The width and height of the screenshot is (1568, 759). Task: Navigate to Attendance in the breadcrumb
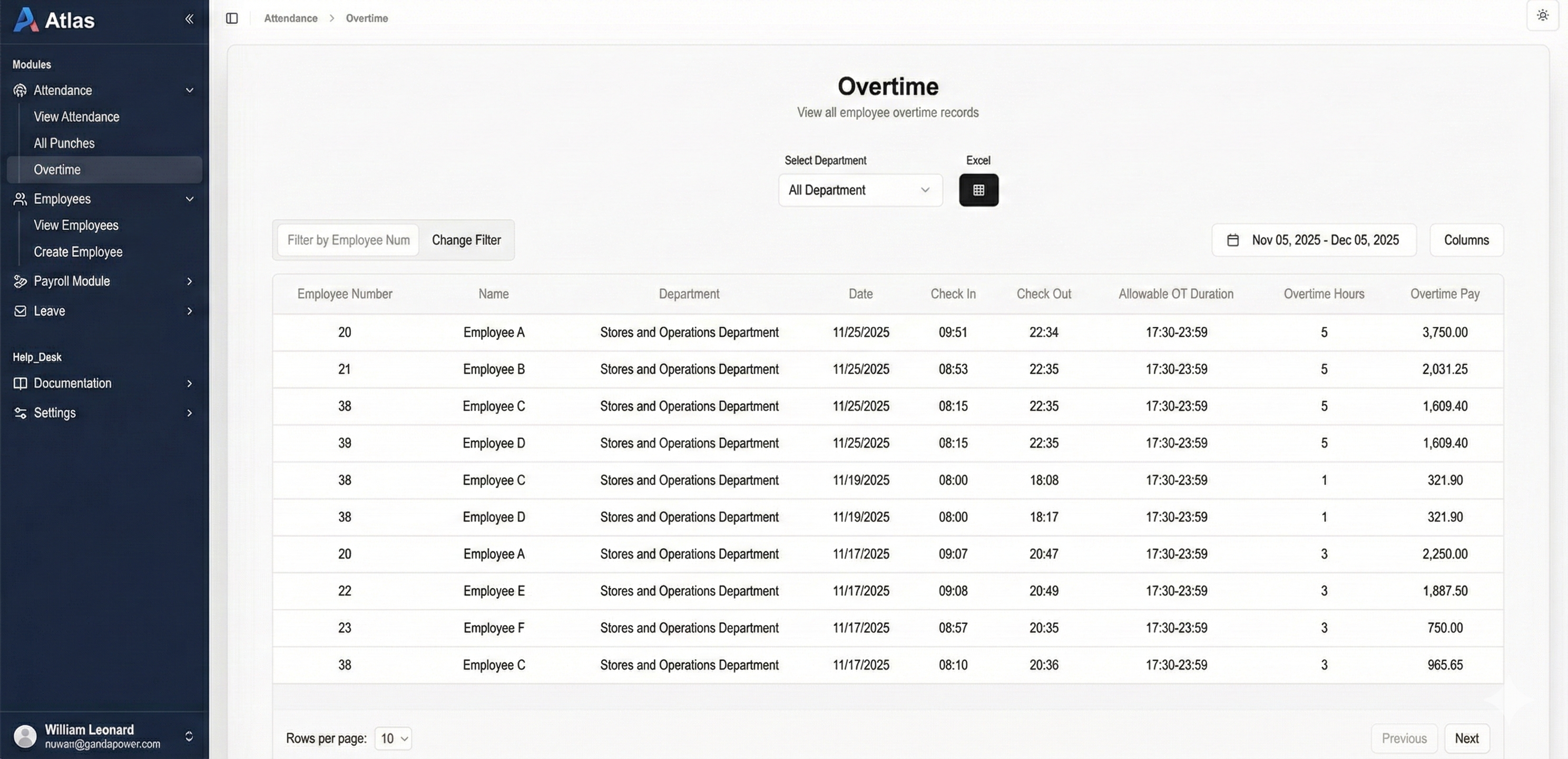point(290,18)
